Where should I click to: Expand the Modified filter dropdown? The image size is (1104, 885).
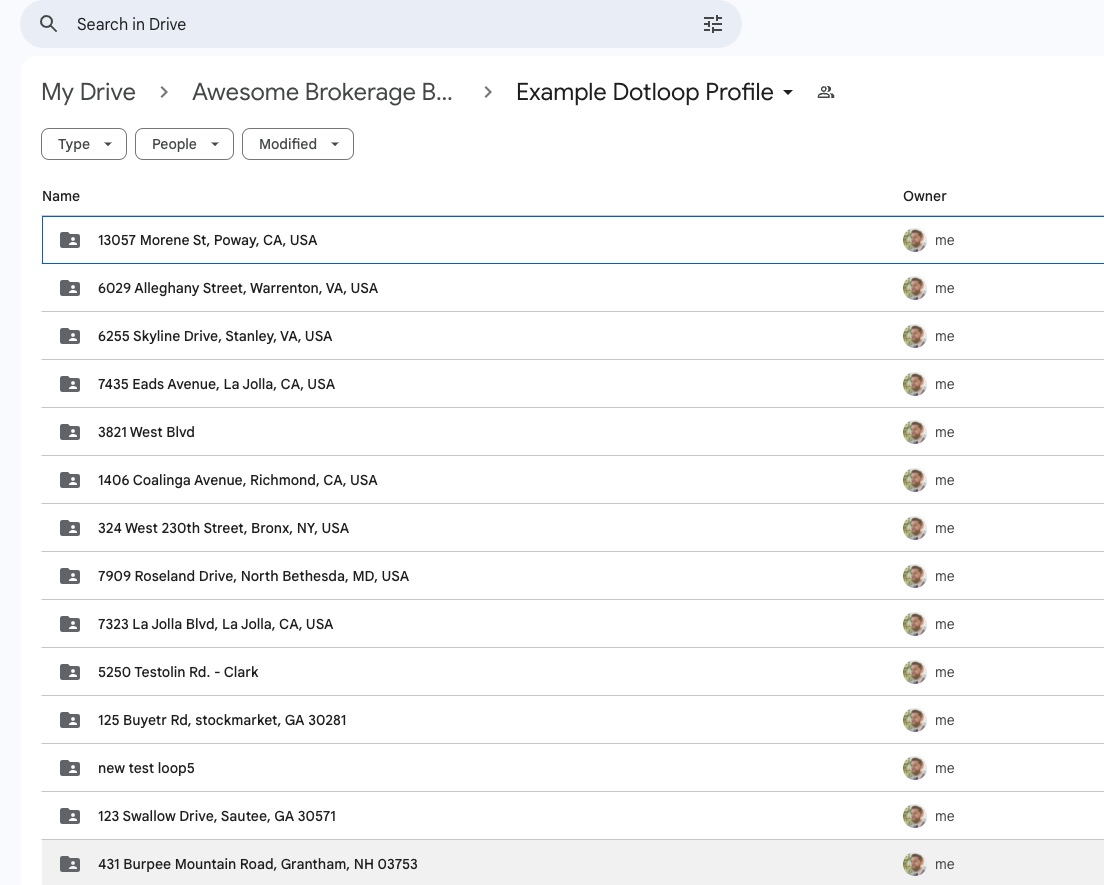[x=298, y=144]
